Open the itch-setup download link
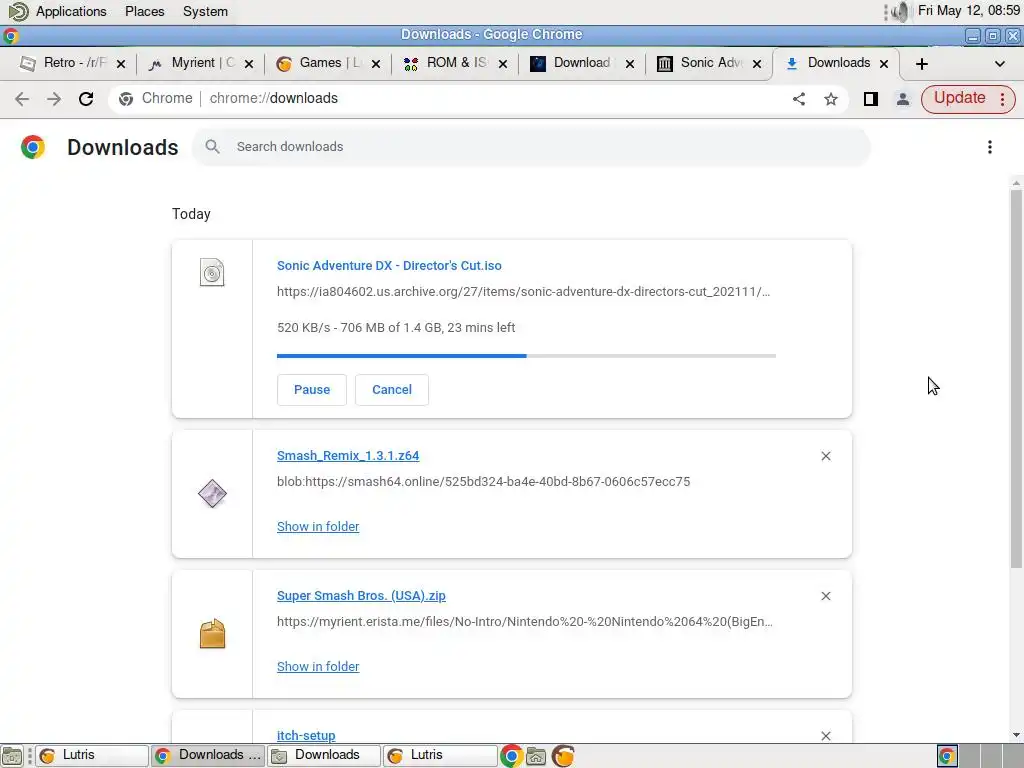 (x=306, y=735)
